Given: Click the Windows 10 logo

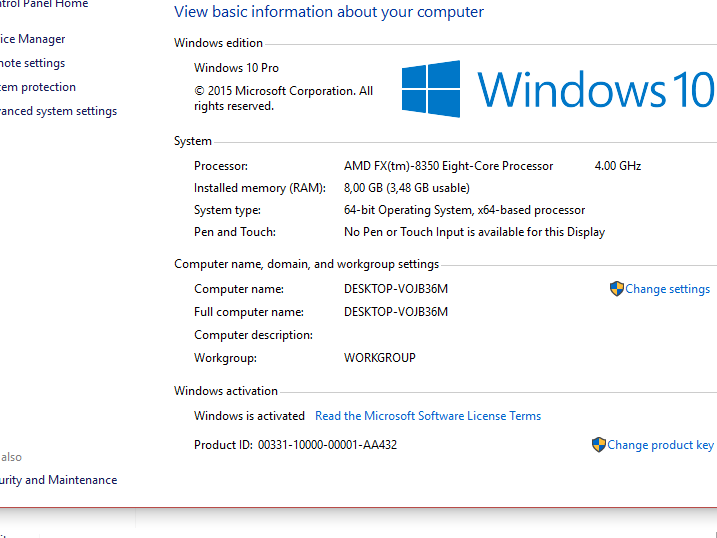Looking at the screenshot, I should point(558,89).
